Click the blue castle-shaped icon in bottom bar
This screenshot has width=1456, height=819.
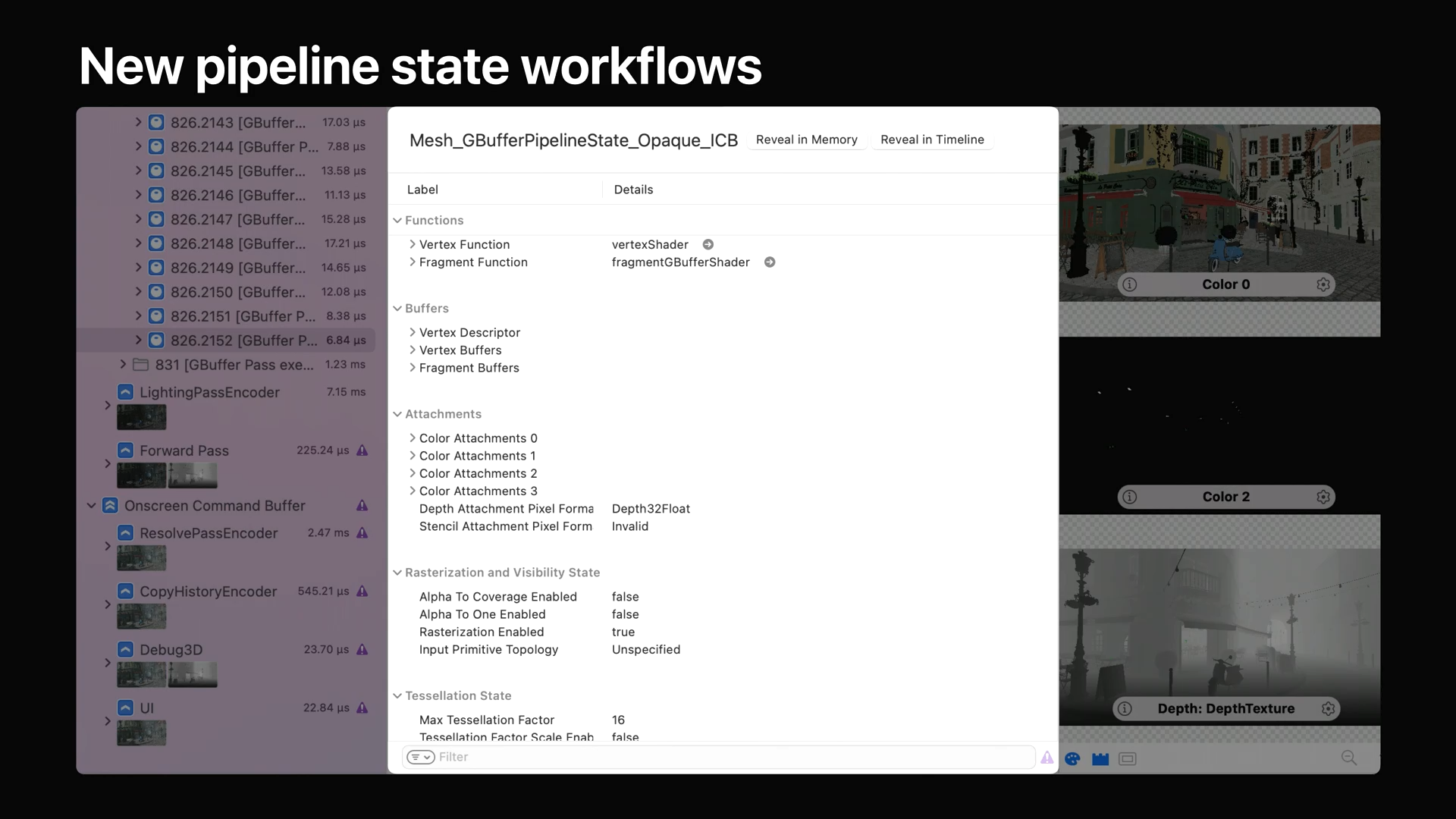[x=1100, y=758]
